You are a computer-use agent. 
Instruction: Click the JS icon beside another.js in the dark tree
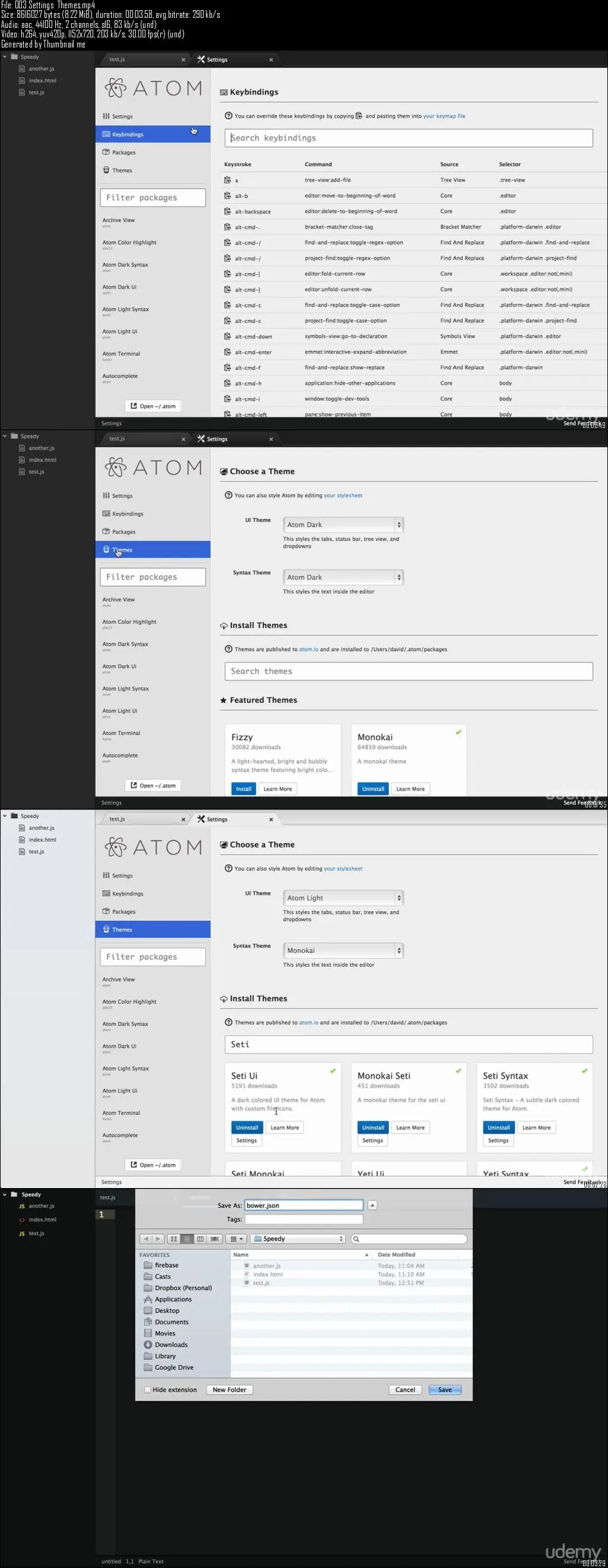click(x=22, y=1206)
